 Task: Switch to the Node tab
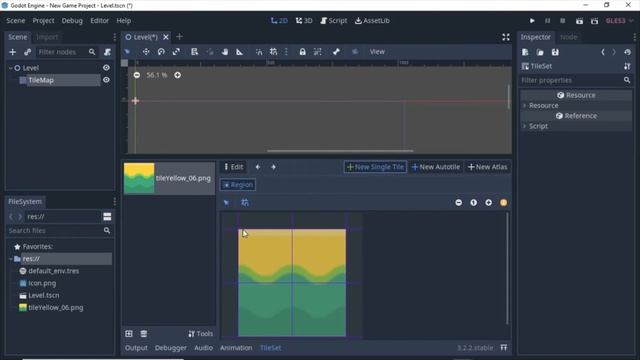pyautogui.click(x=569, y=37)
